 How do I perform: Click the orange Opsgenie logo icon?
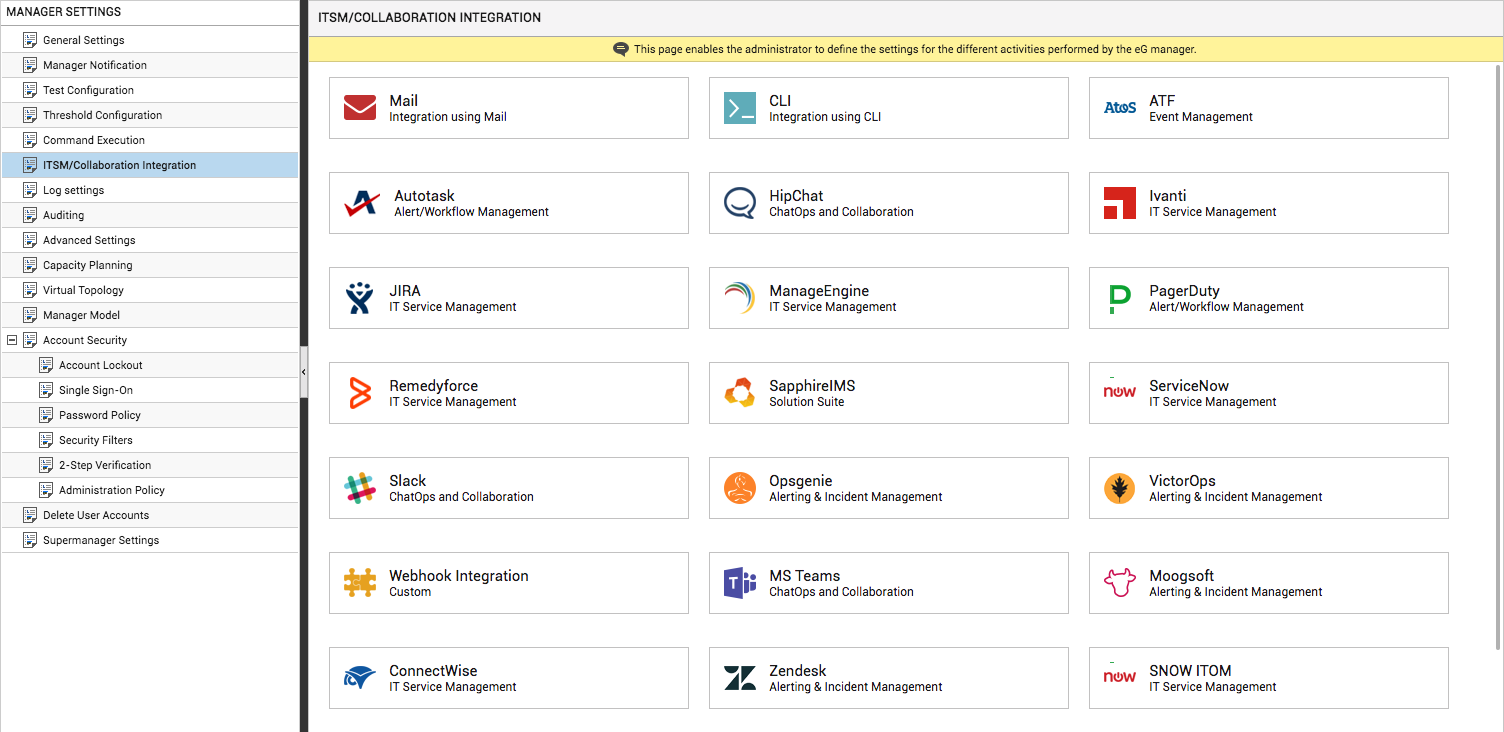[740, 488]
